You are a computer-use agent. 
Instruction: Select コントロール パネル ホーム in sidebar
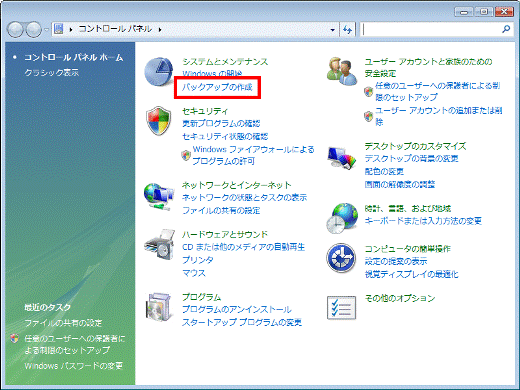pyautogui.click(x=74, y=57)
